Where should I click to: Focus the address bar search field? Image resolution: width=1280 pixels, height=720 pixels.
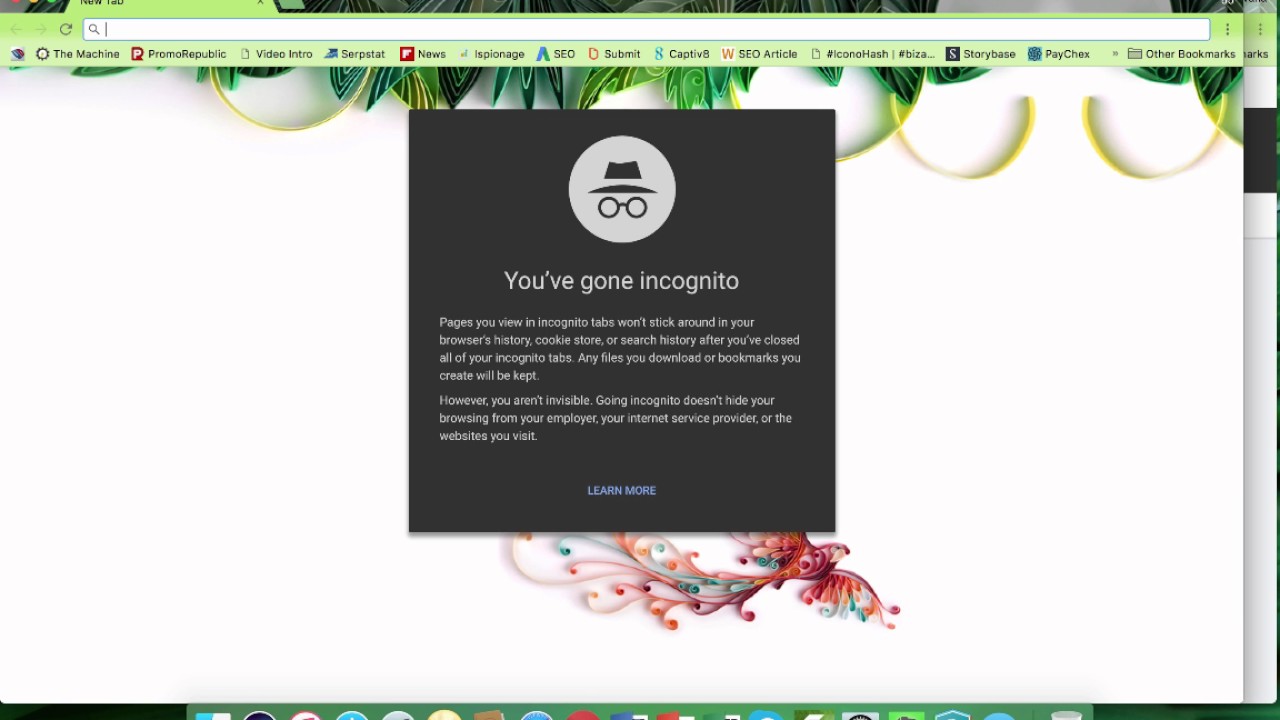coord(646,29)
